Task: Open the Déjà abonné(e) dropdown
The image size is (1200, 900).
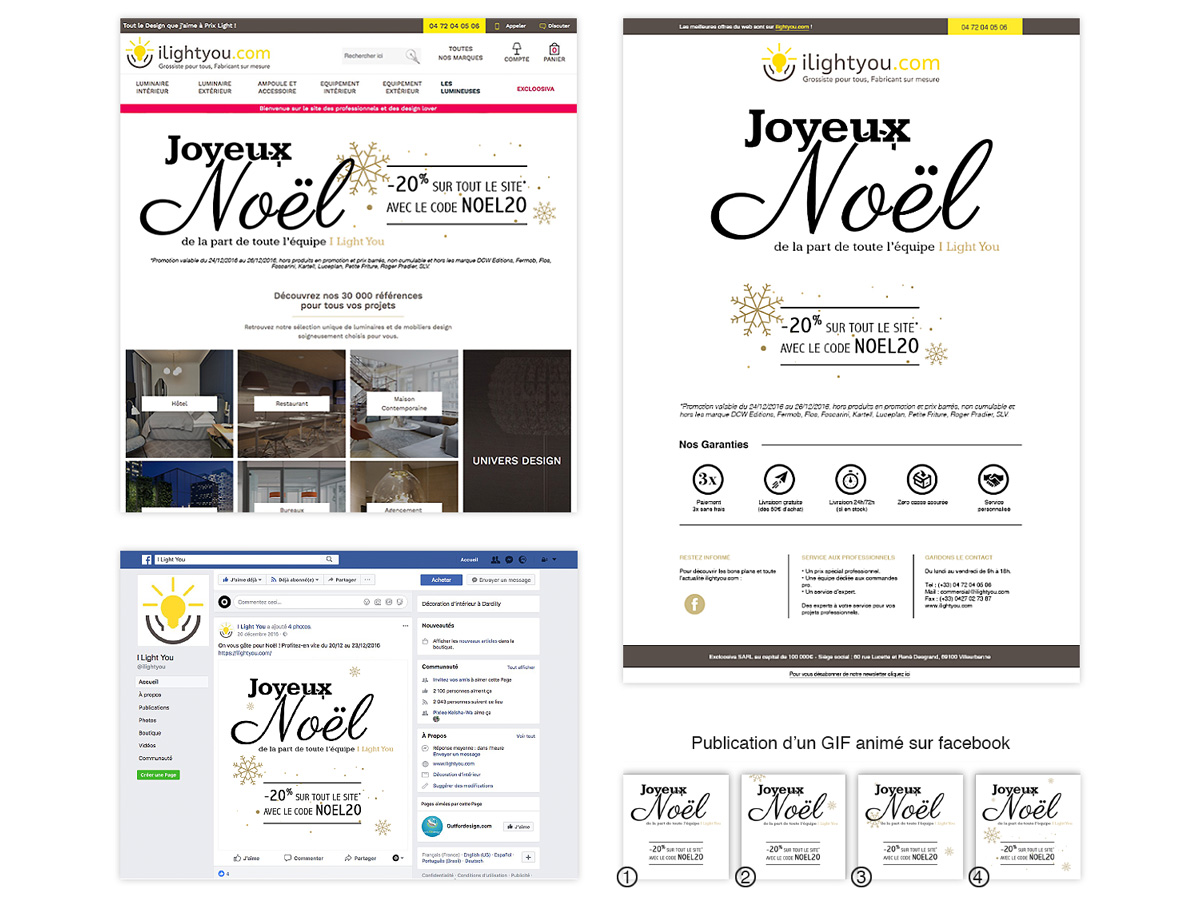Action: click(294, 580)
